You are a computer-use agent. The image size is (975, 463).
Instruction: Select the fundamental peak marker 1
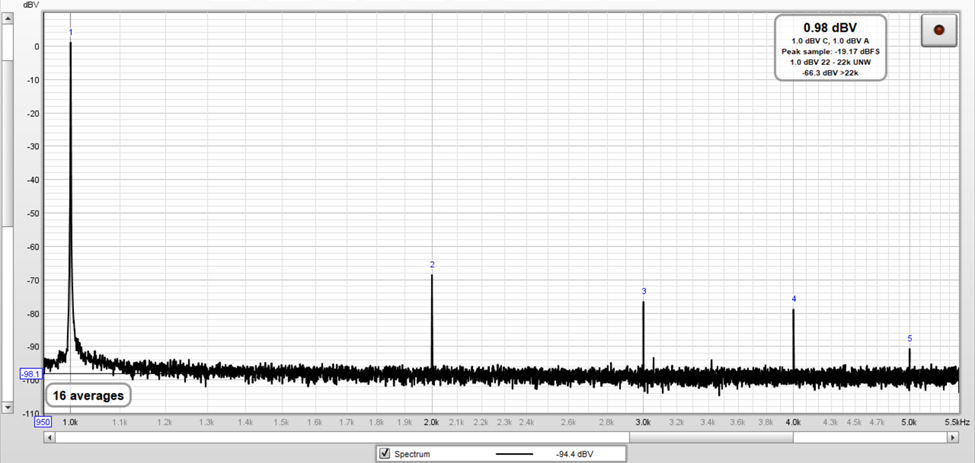pos(71,33)
